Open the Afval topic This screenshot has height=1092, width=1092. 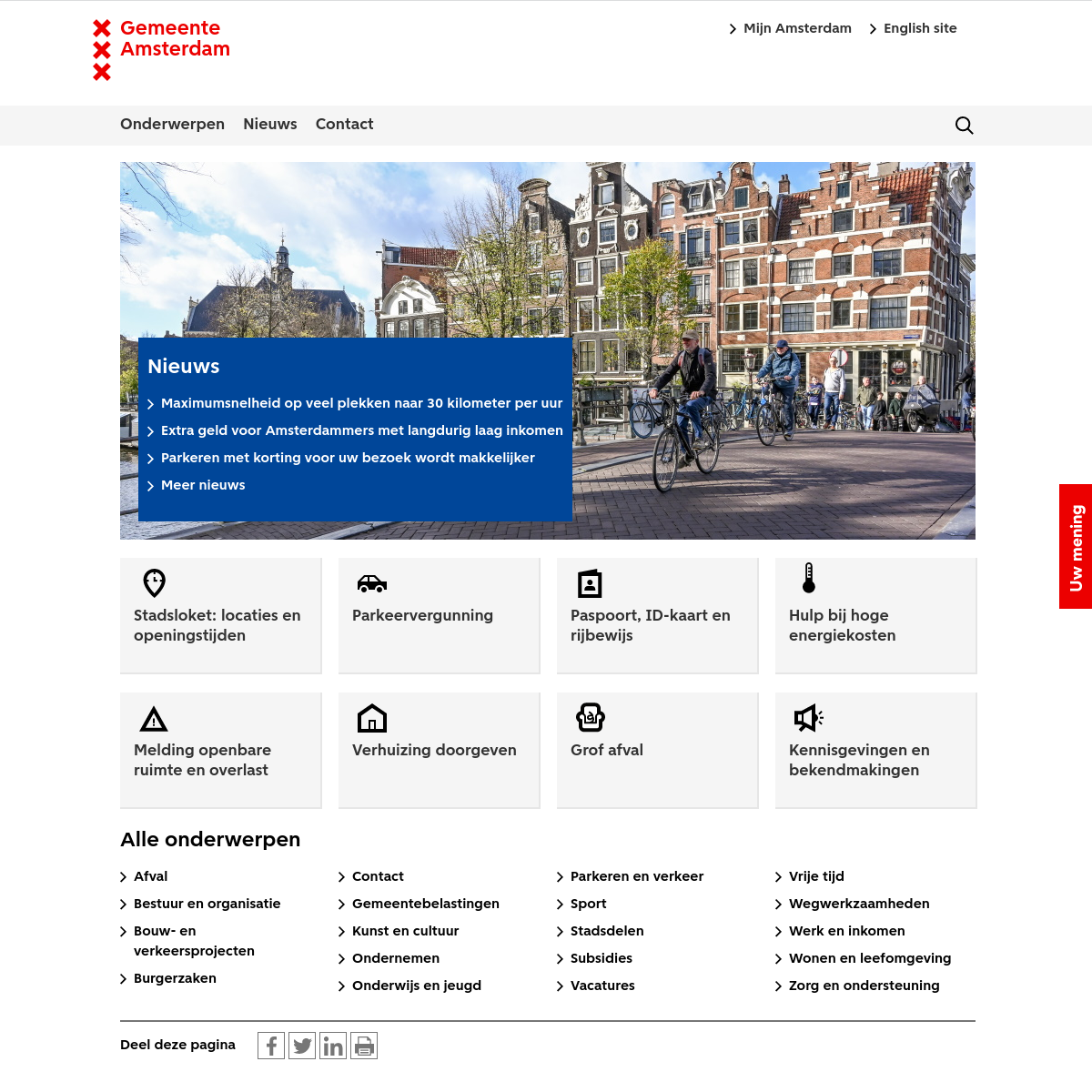(x=144, y=876)
